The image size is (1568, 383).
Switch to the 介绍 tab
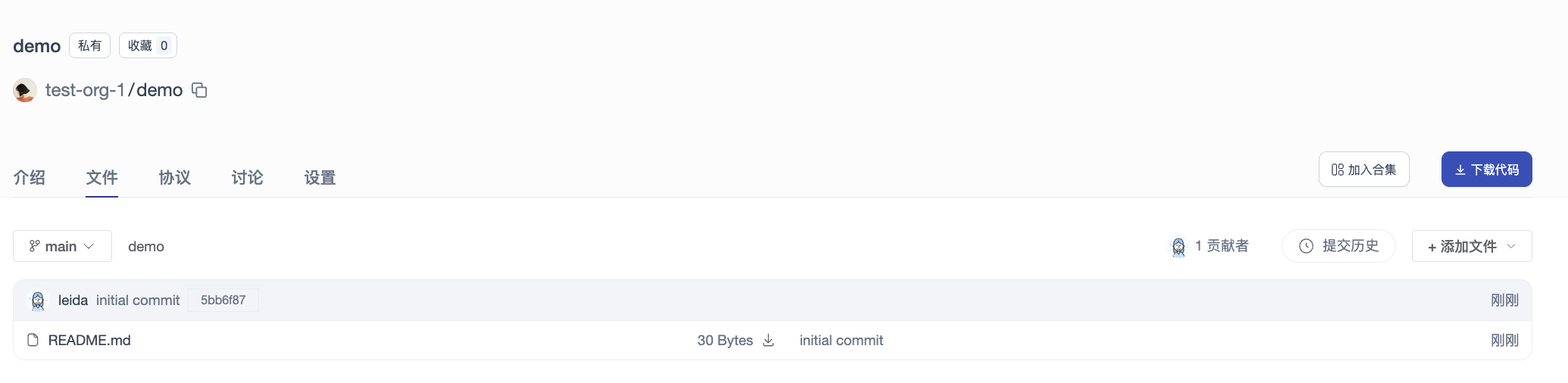(x=29, y=177)
